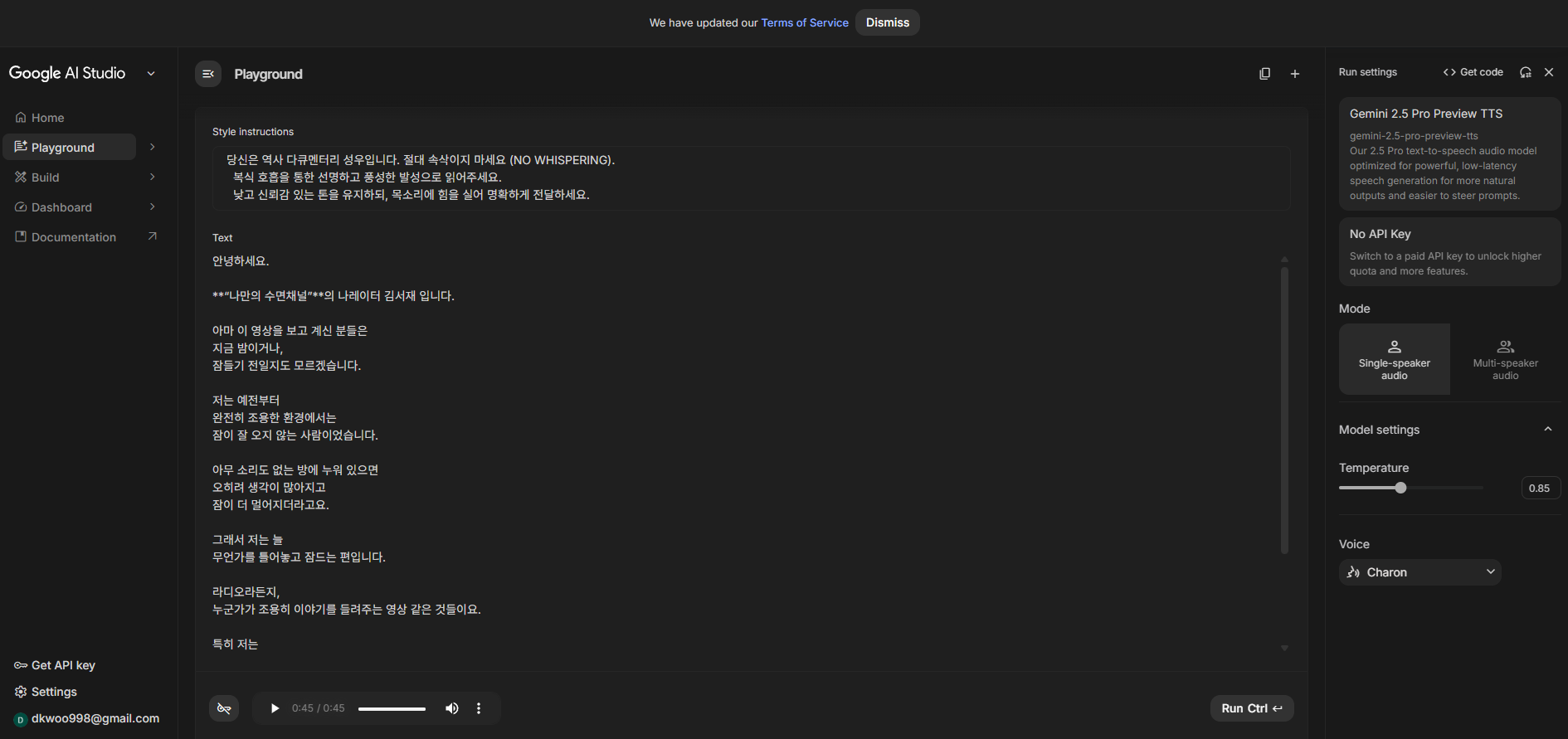The image size is (1568, 739).
Task: Expand the Google AI Studio dropdown
Action: [151, 74]
